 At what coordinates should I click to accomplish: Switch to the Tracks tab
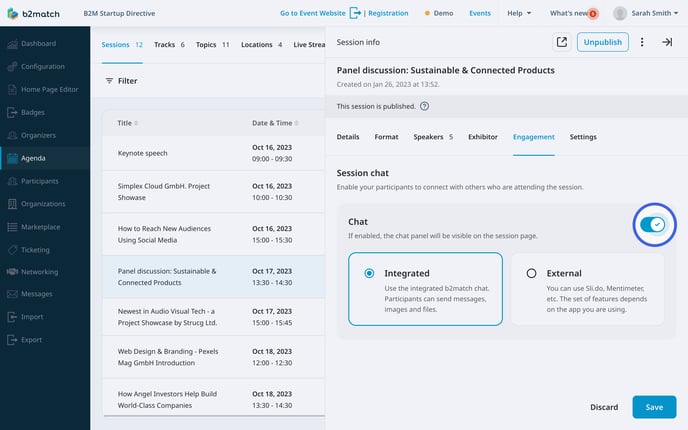(x=169, y=45)
